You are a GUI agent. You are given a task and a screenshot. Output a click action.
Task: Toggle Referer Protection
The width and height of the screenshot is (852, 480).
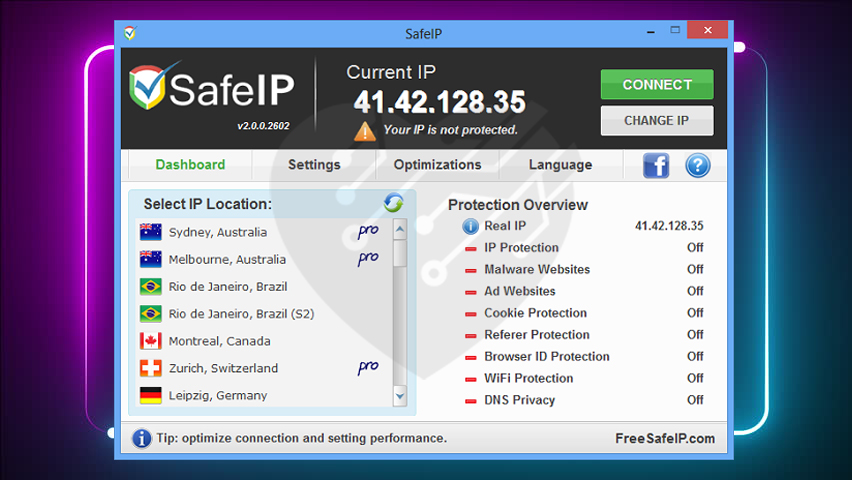point(584,334)
